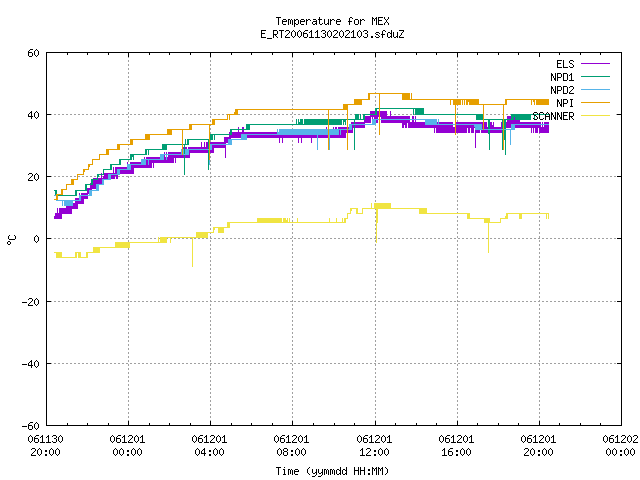Click the -40 value on temperature axis
This screenshot has width=640, height=480.
tap(30, 364)
